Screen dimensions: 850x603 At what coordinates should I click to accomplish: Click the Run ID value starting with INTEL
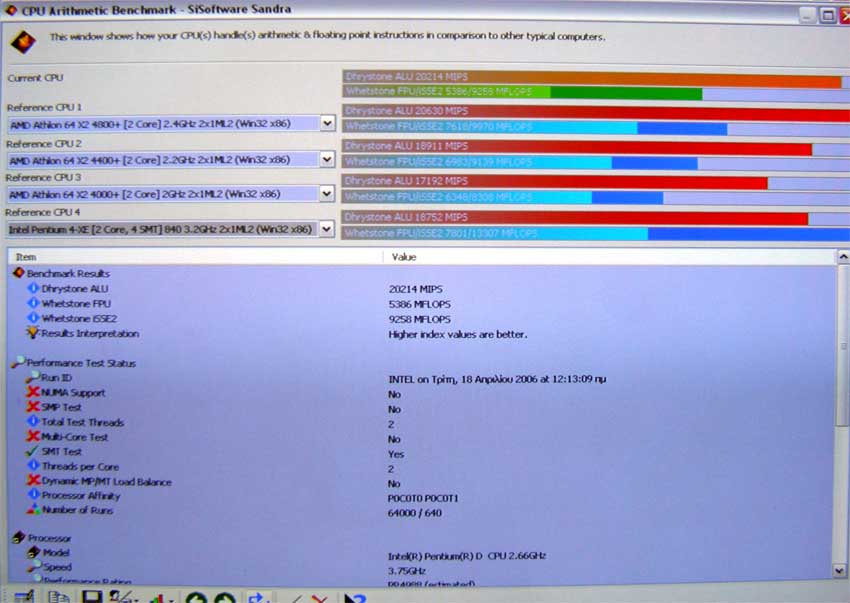[x=497, y=379]
